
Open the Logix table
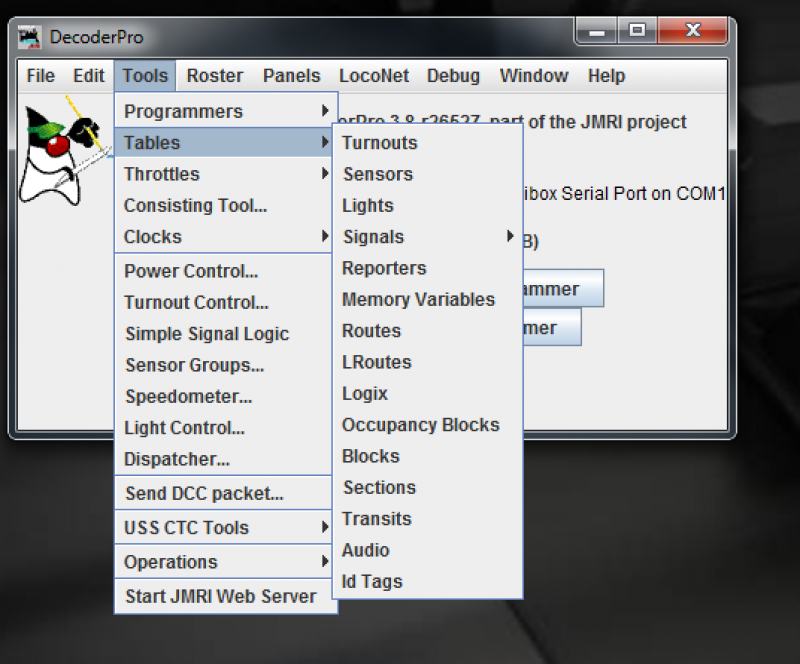[x=428, y=394]
